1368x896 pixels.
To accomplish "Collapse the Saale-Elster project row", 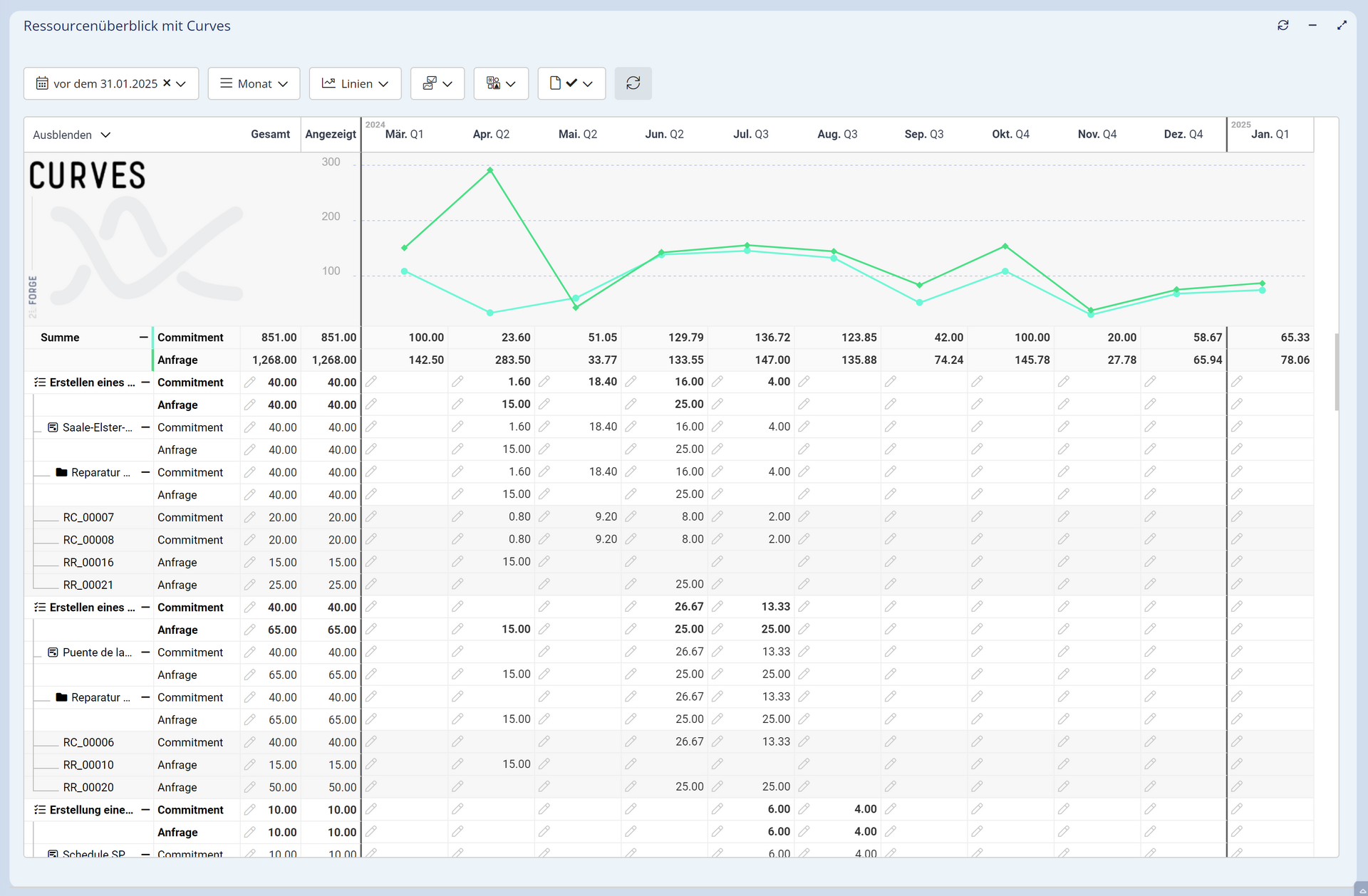I will 145,427.
